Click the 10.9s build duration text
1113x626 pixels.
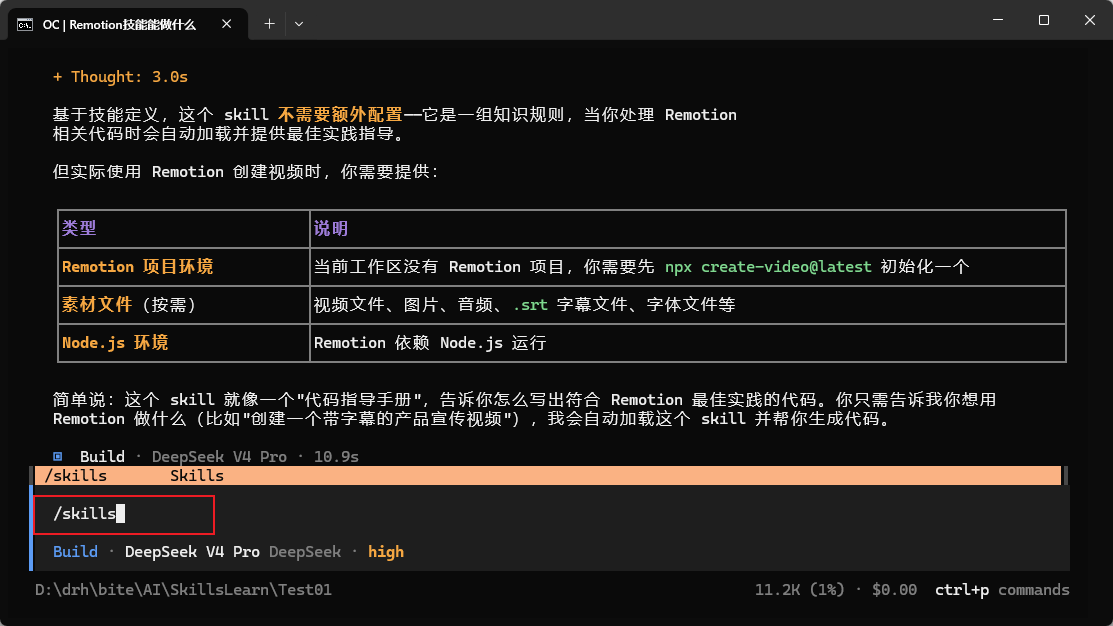point(336,456)
